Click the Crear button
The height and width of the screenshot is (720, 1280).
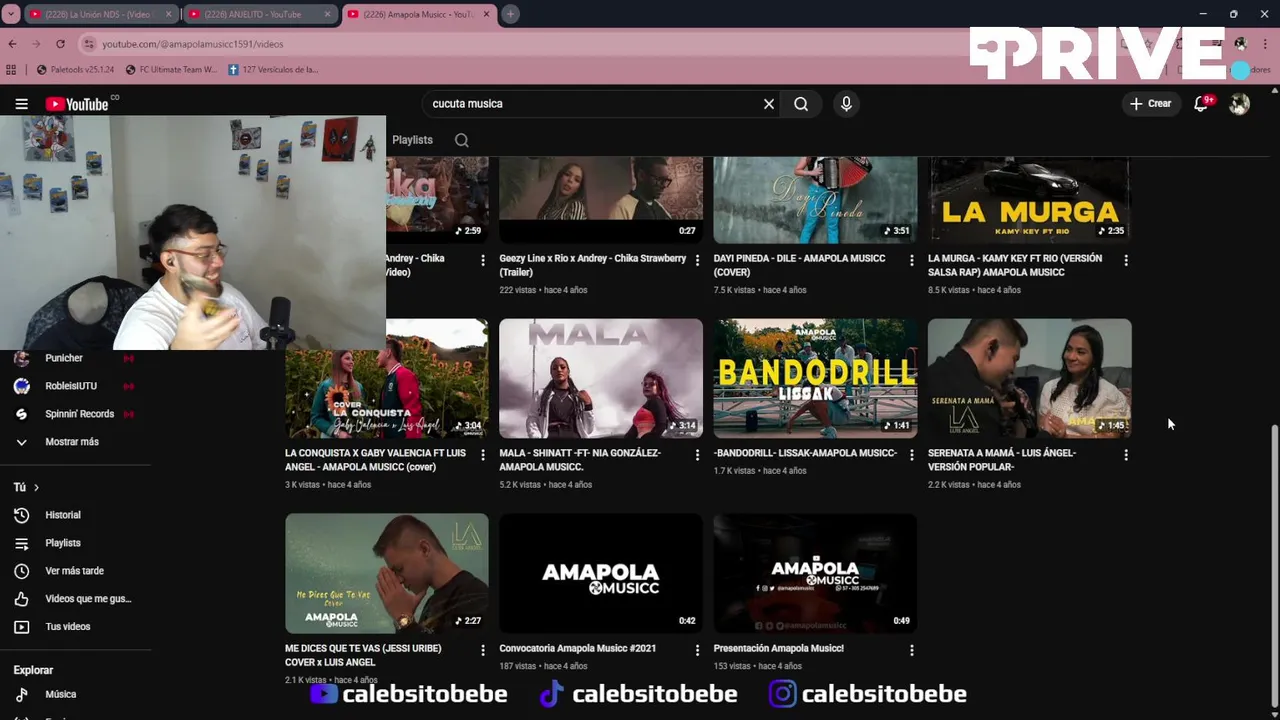tap(1150, 104)
